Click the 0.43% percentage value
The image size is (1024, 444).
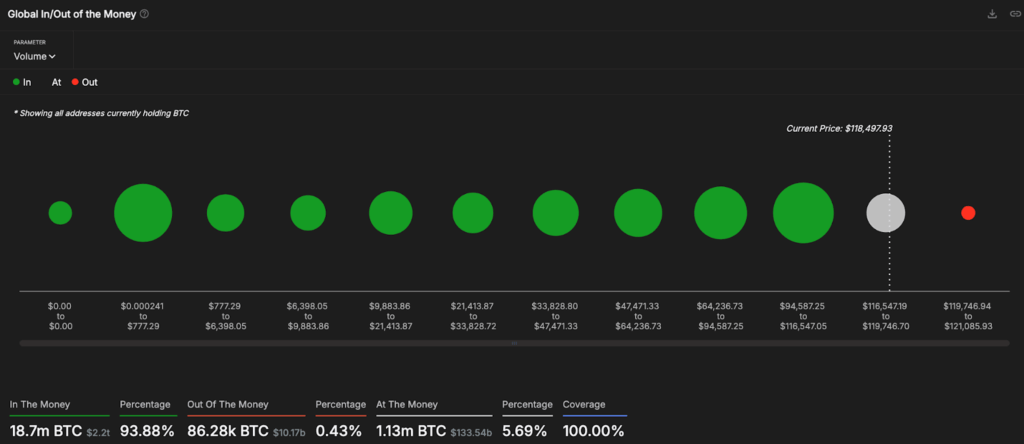pyautogui.click(x=338, y=431)
